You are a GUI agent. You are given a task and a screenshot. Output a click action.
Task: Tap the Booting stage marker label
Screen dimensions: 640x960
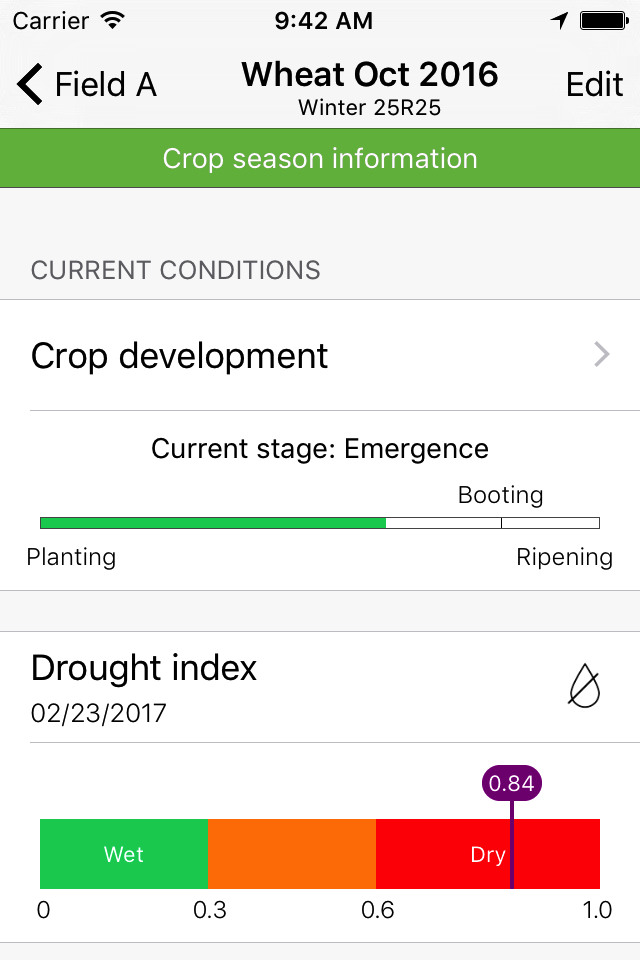tap(500, 495)
